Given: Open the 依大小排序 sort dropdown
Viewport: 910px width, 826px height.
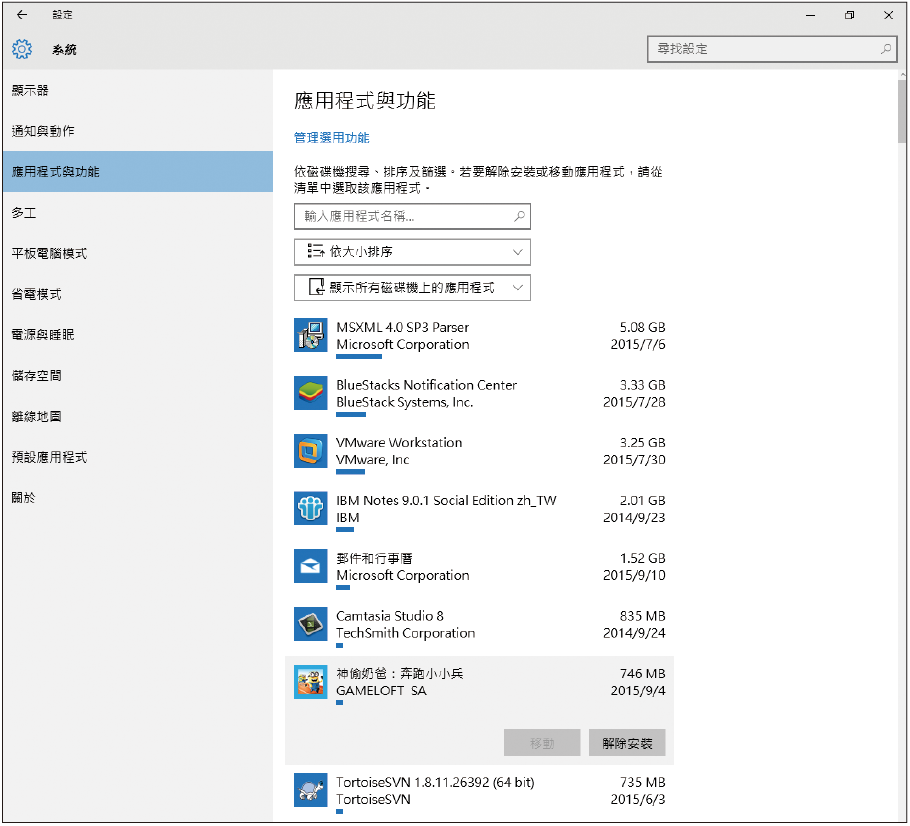Looking at the screenshot, I should pyautogui.click(x=412, y=252).
